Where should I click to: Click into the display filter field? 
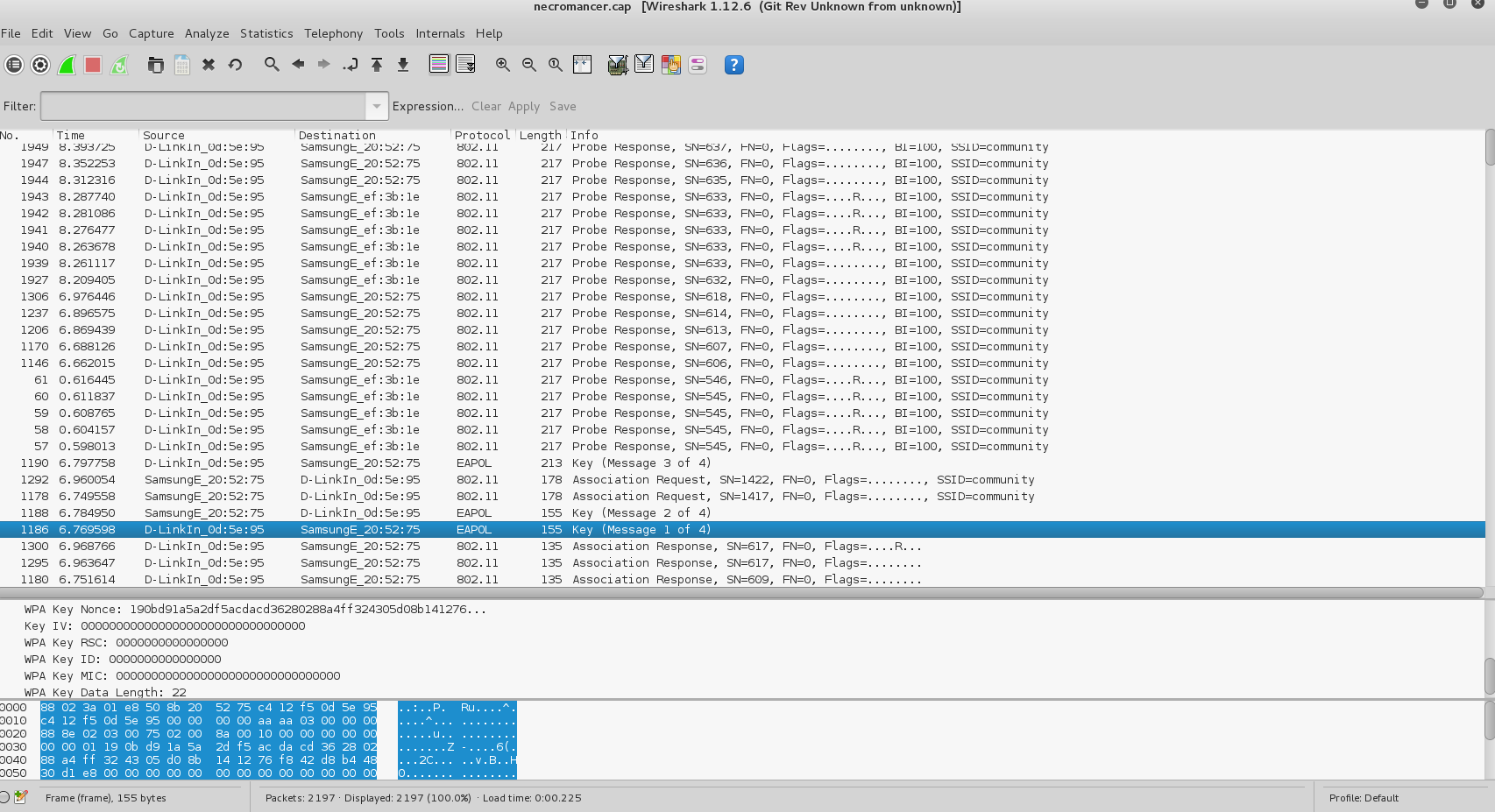[203, 106]
